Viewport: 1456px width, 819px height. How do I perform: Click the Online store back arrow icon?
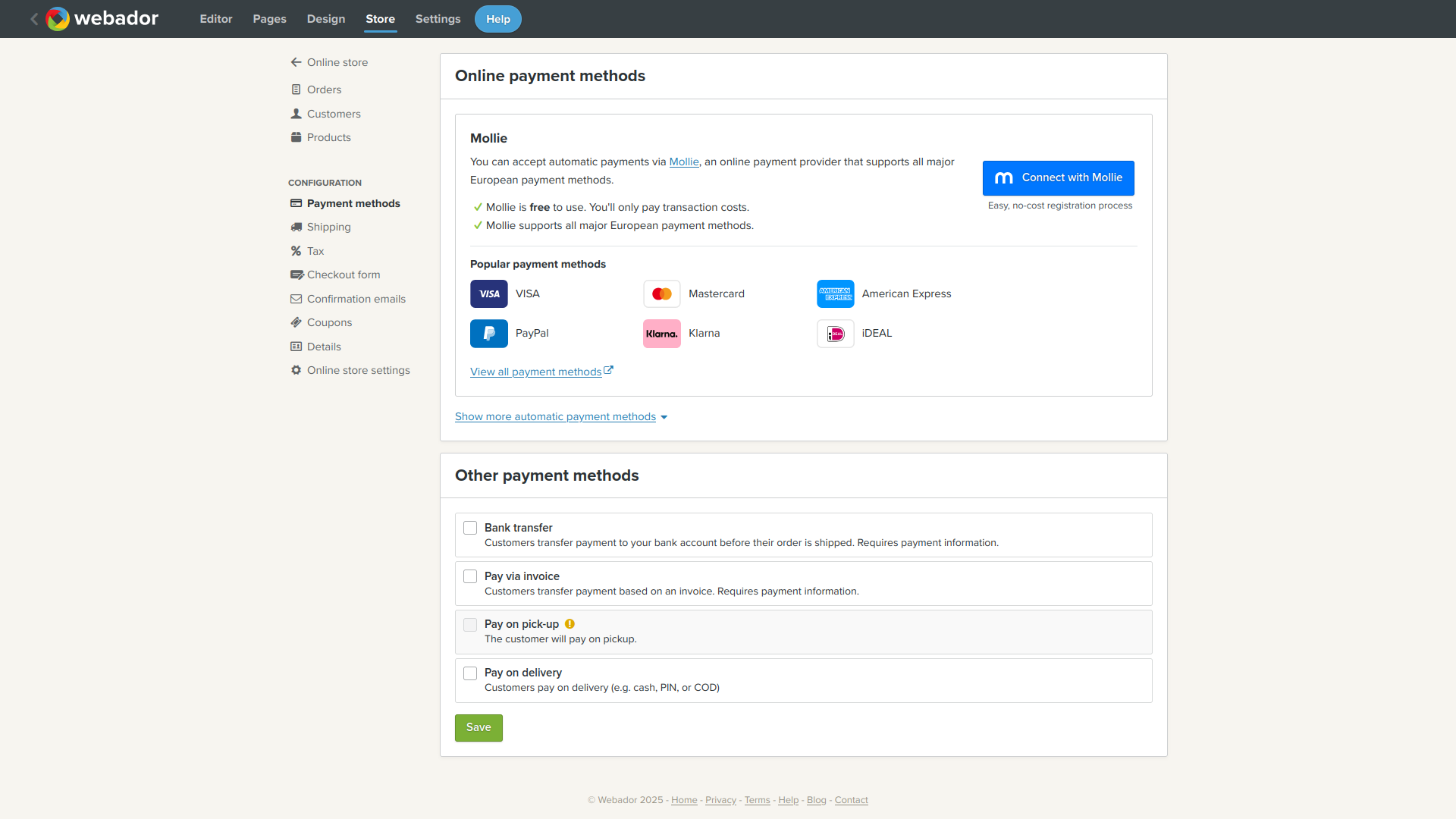coord(296,62)
